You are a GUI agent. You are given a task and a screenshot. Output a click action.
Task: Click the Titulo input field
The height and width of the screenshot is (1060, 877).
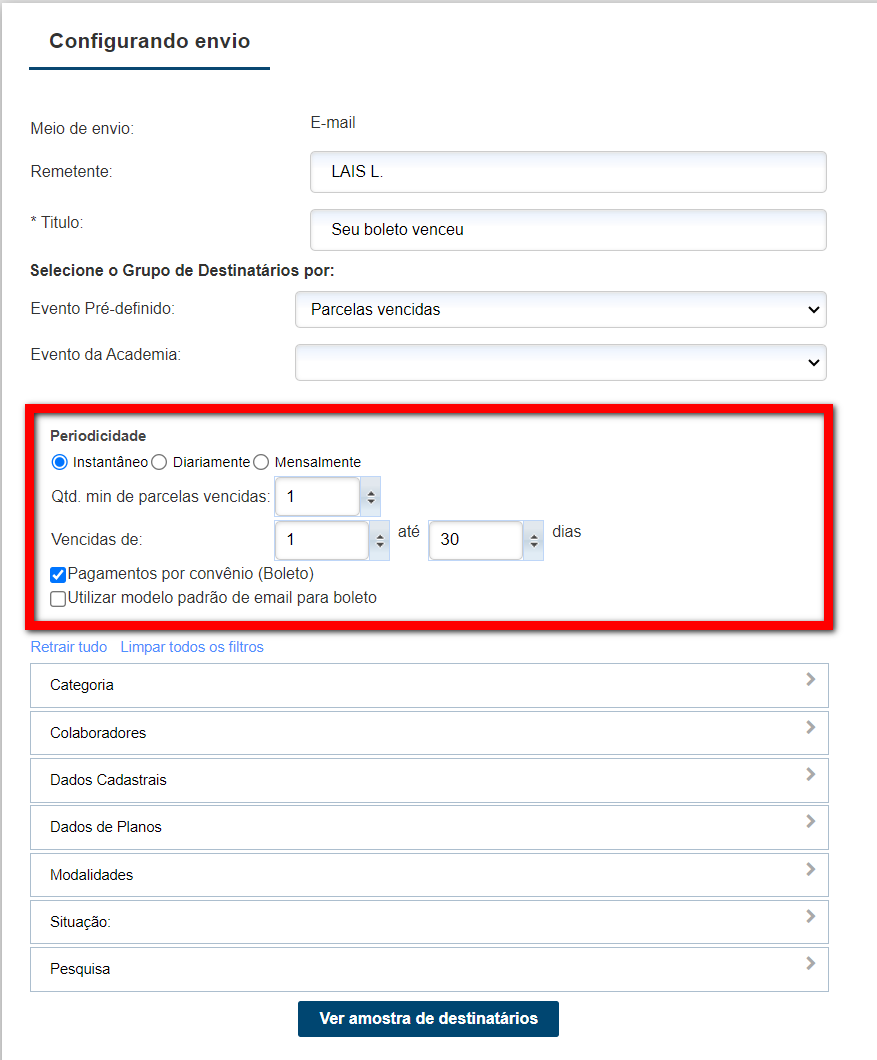568,230
